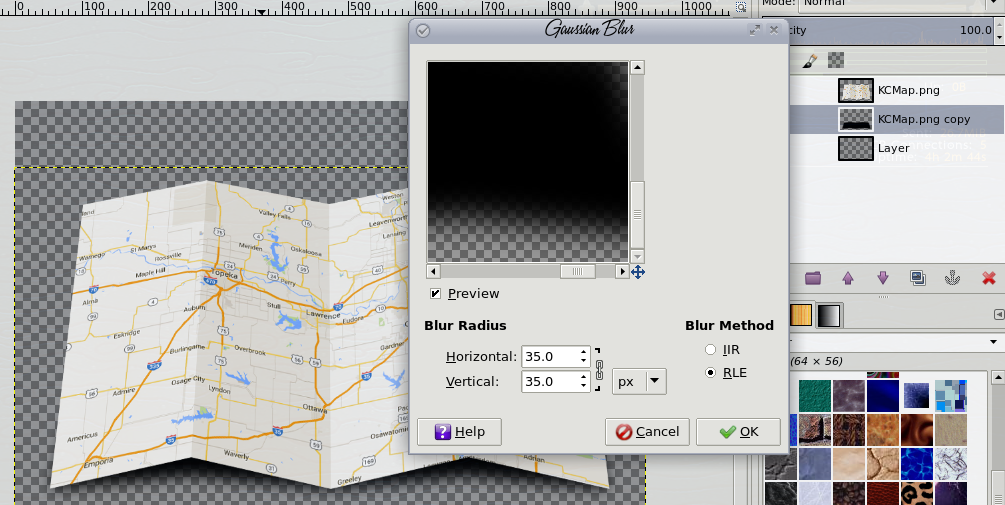Lower the selected layer with the down arrow
This screenshot has width=1005, height=505.
[x=882, y=278]
